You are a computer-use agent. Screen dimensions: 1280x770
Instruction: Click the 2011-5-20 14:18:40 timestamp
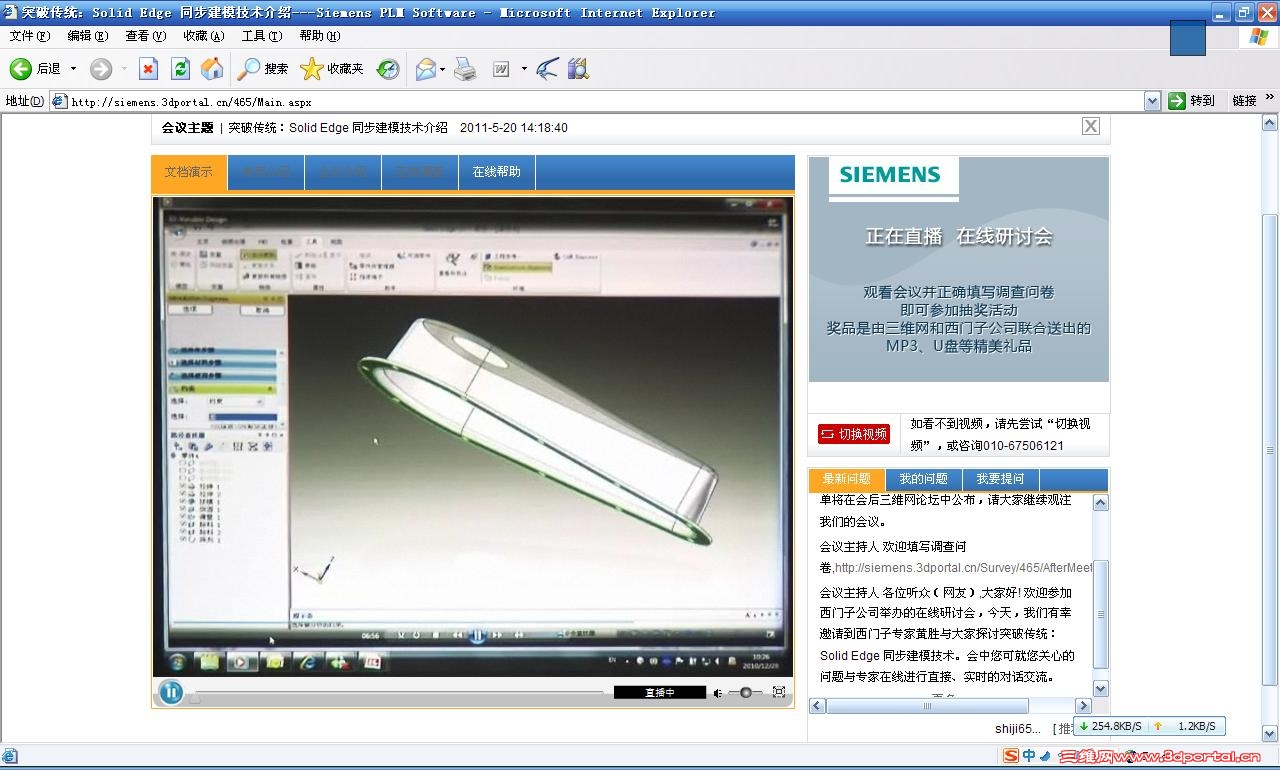click(514, 128)
